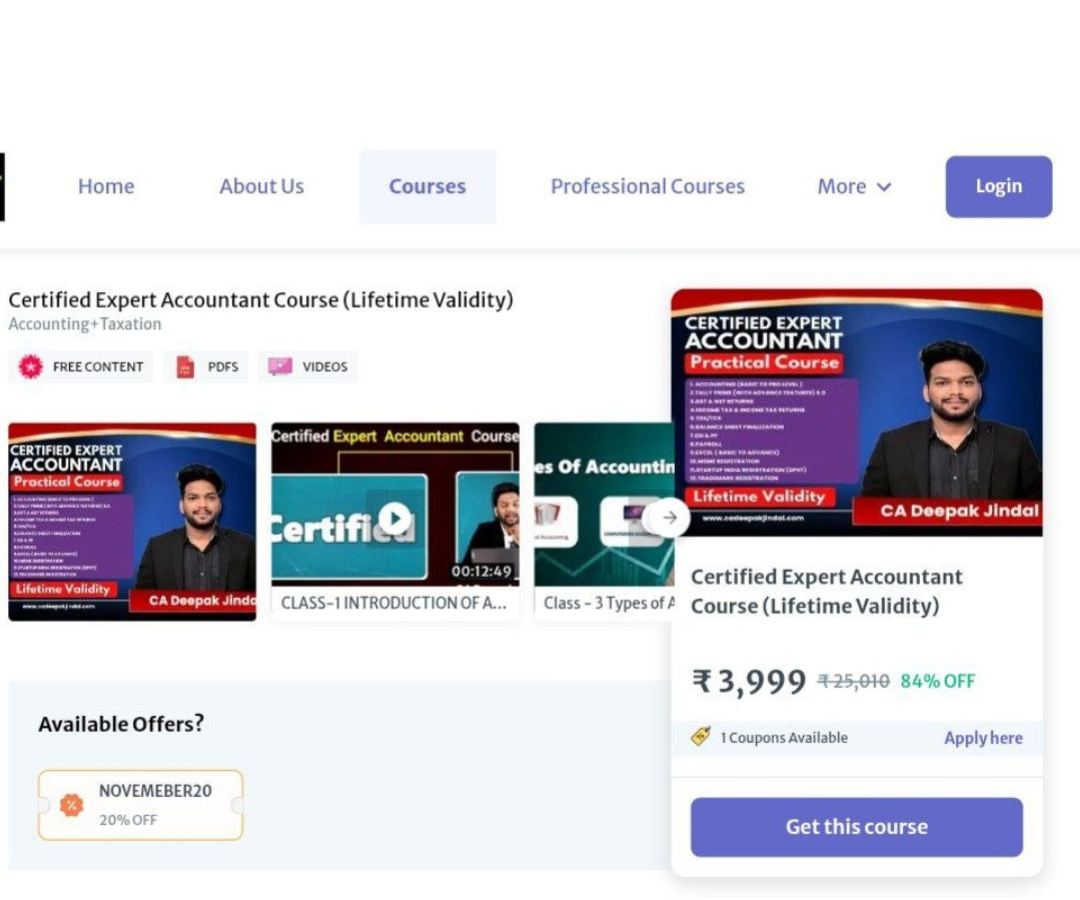Open the Class - 3 Types video thumbnail
The image size is (1080, 900).
[600, 505]
